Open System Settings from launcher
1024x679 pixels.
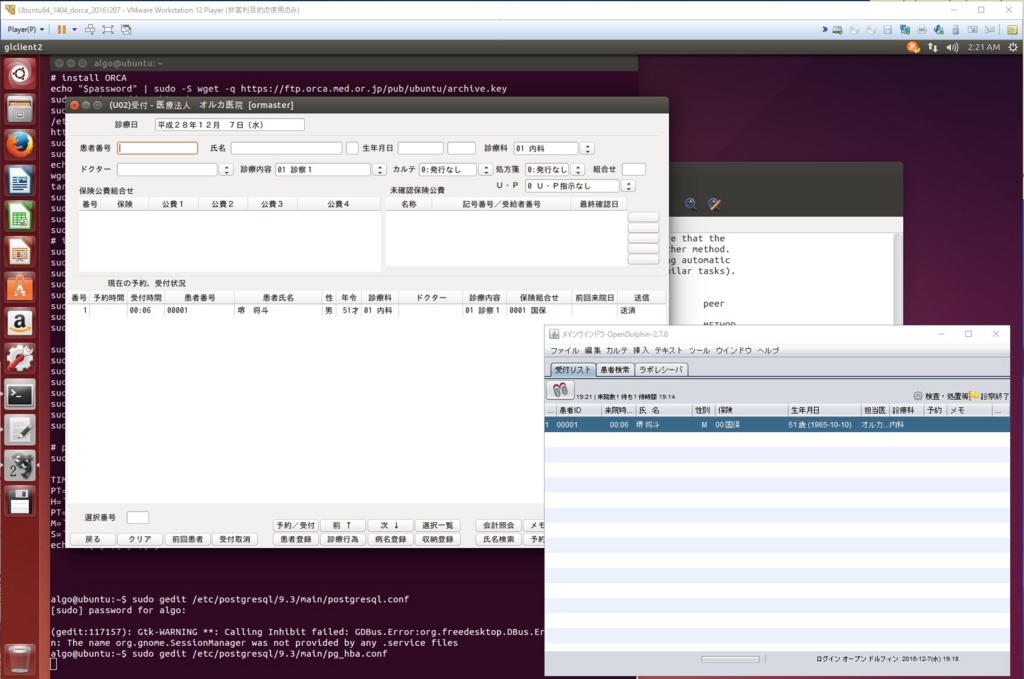(x=20, y=358)
